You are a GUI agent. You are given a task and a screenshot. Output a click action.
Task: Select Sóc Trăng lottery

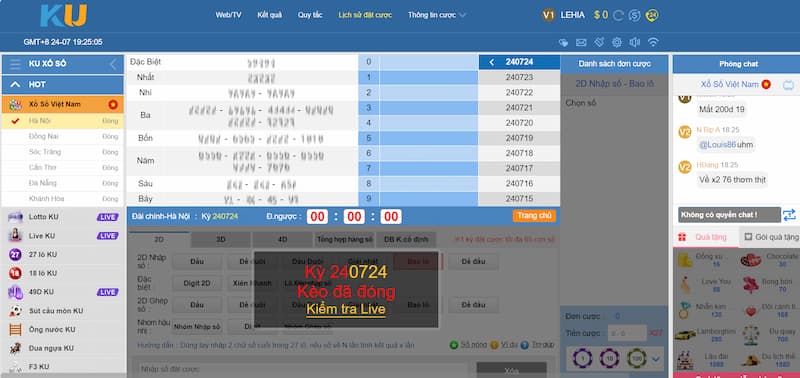pos(63,152)
